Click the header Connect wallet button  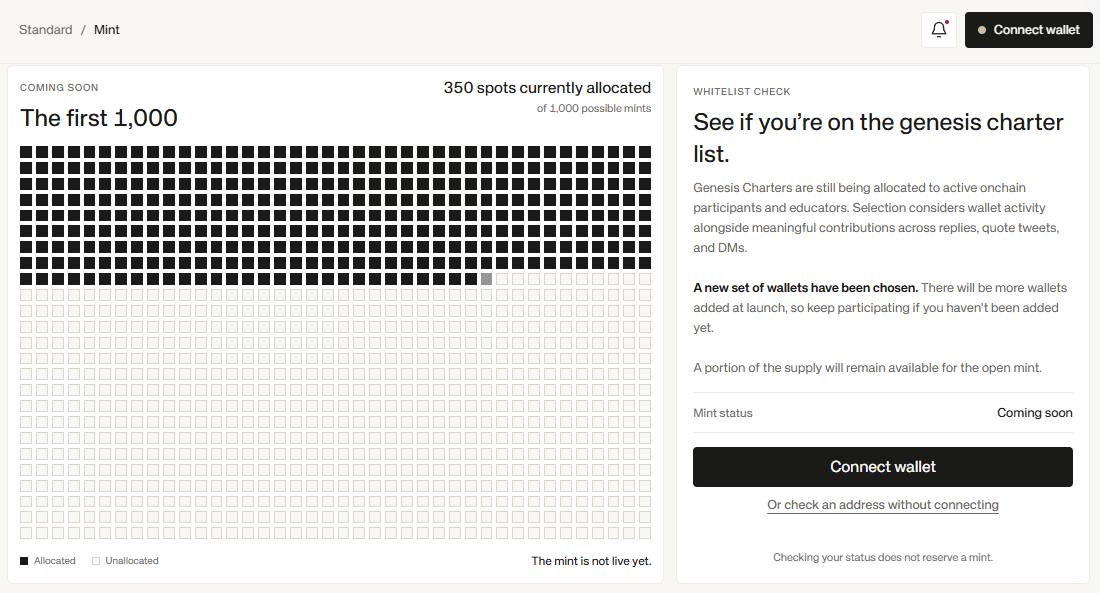1028,29
